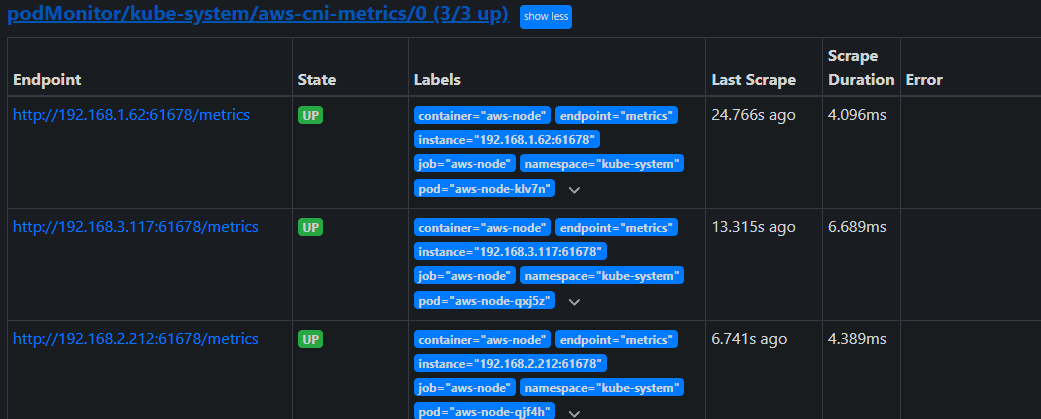This screenshot has height=419, width=1041.
Task: Click the podMonitor aws-cni-metrics heading link
Action: 258,15
